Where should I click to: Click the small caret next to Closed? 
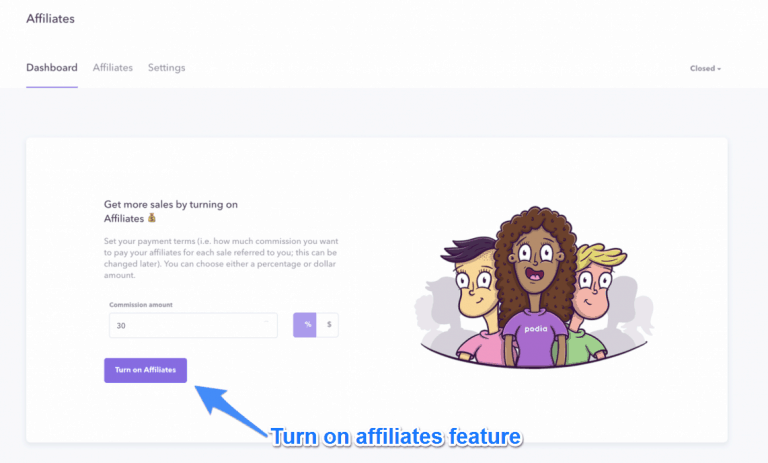click(x=719, y=69)
